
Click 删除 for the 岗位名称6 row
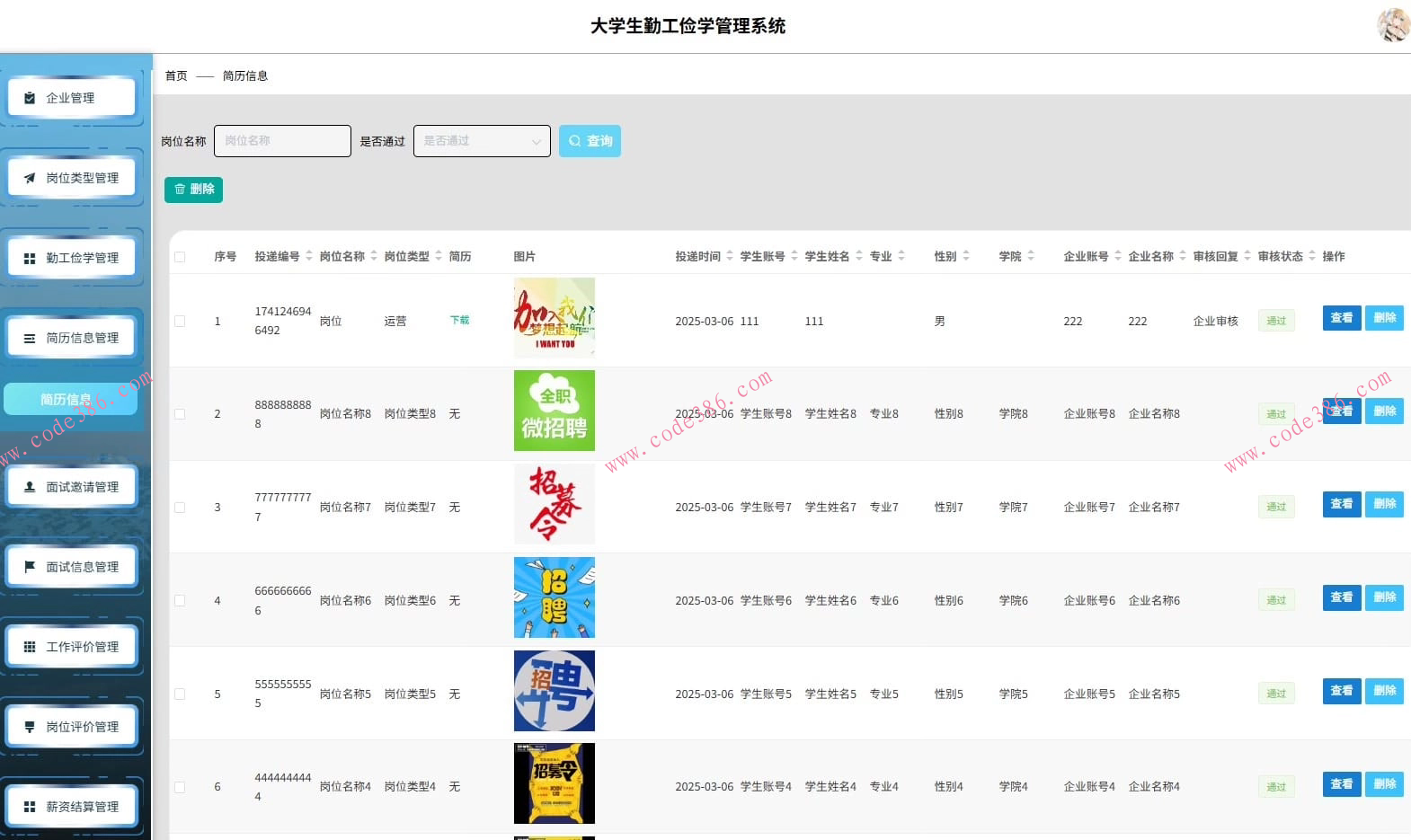[x=1384, y=597]
